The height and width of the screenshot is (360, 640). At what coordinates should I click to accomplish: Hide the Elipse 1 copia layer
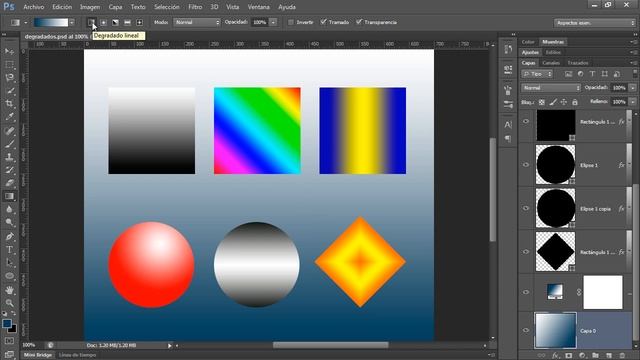(x=526, y=208)
